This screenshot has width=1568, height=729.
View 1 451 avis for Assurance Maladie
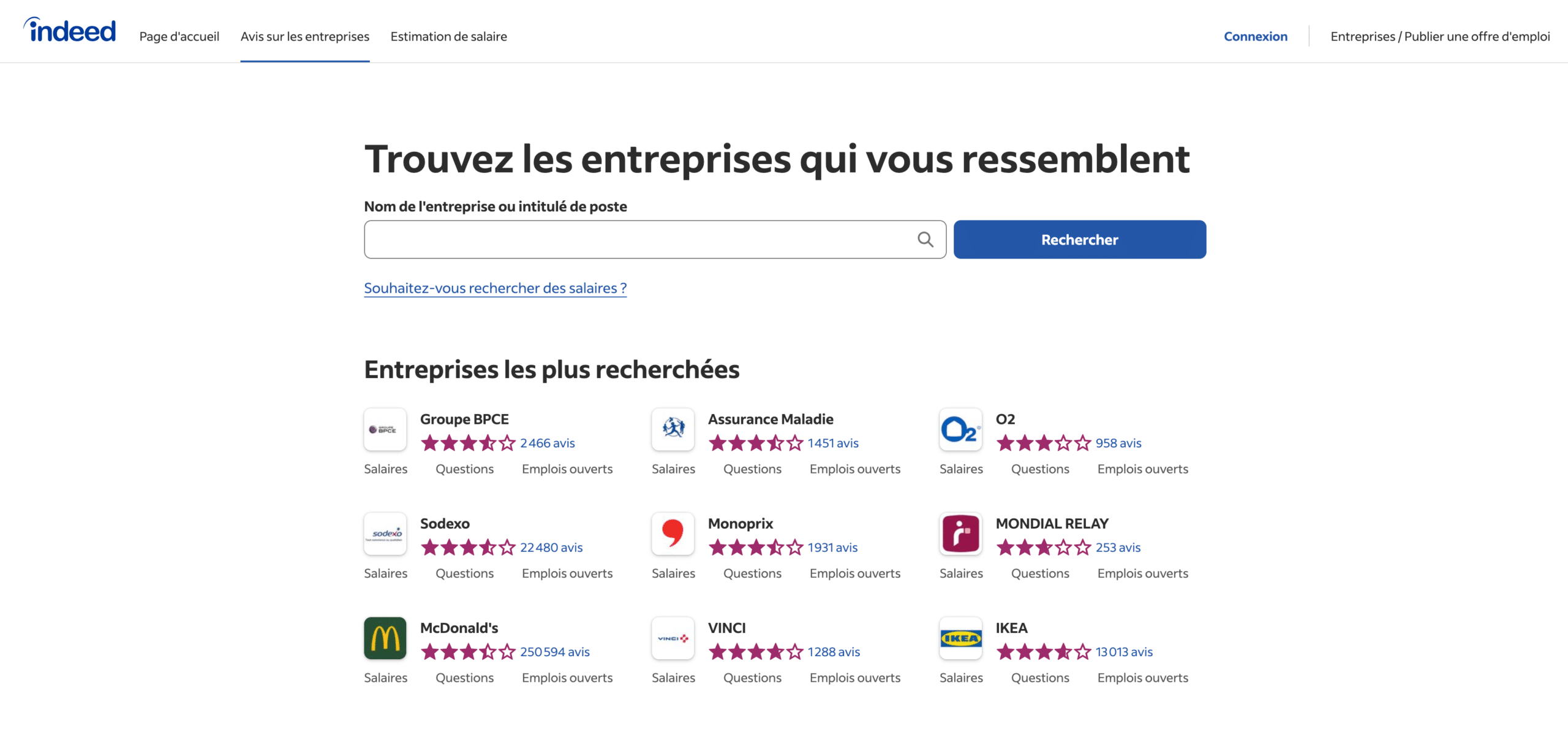coord(833,443)
